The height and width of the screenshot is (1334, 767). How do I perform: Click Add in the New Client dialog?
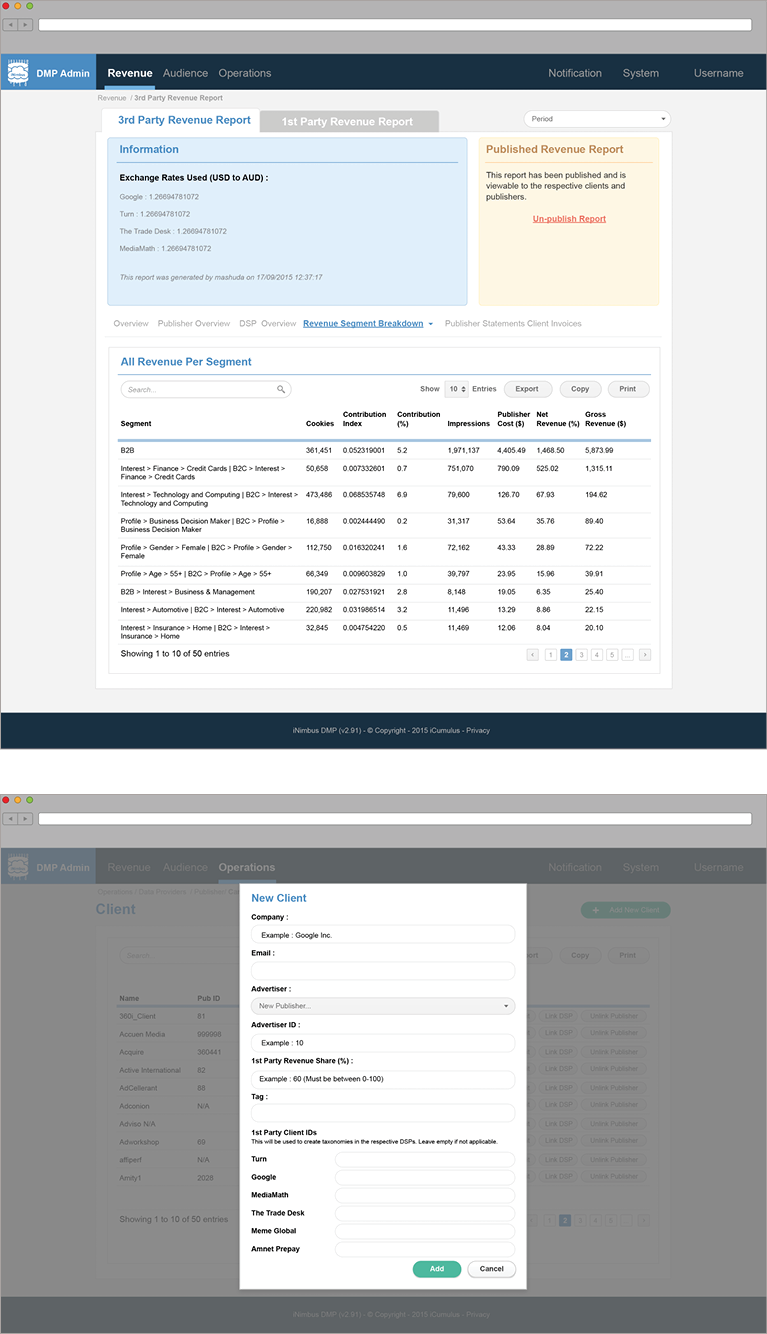437,1269
